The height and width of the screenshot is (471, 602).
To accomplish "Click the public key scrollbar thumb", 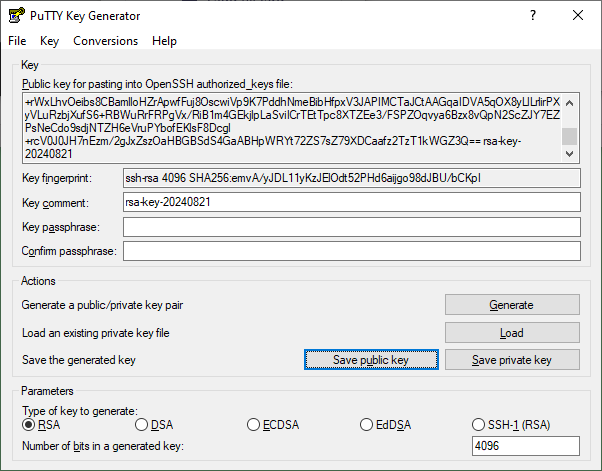I will 570,137.
